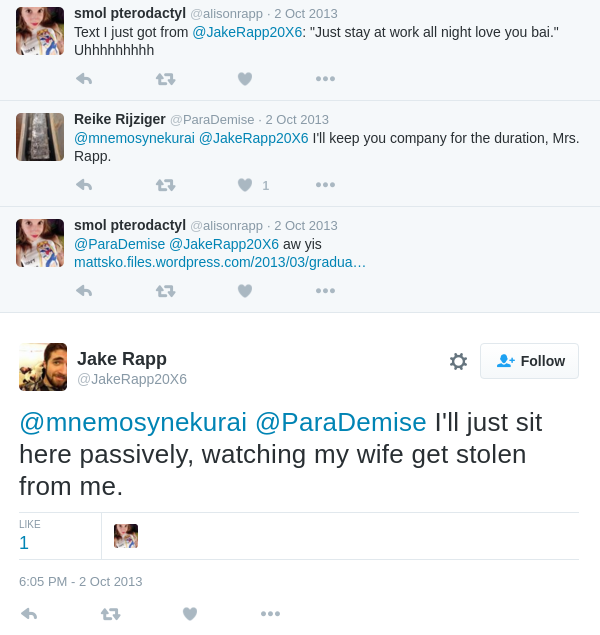The image size is (600, 635).
Task: Like the 'aw yis' tweet
Action: [x=245, y=291]
